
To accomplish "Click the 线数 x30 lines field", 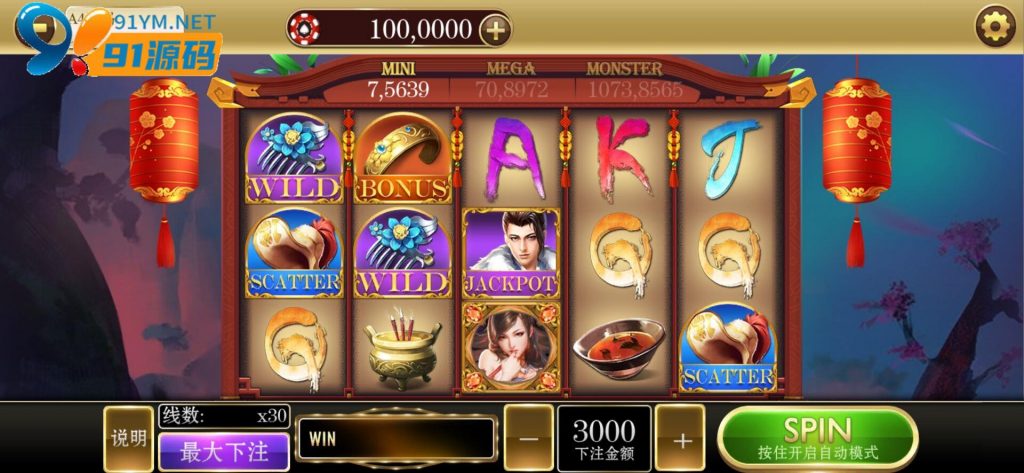I will tap(224, 416).
